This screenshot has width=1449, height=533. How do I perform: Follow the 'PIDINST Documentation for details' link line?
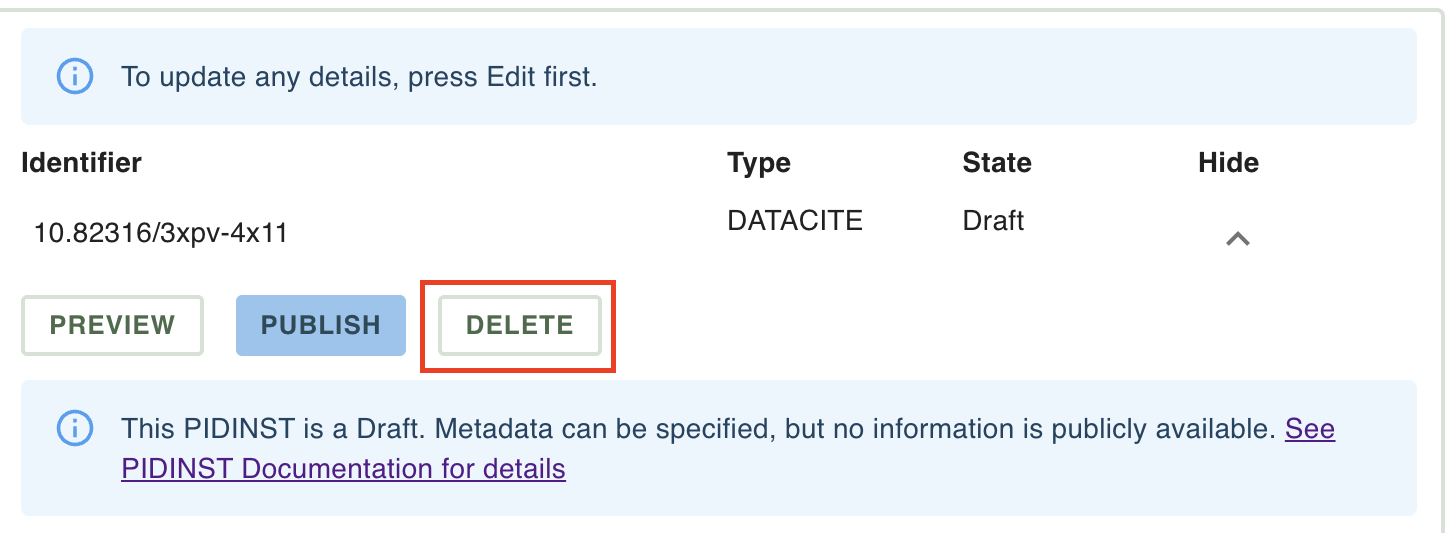click(x=344, y=468)
